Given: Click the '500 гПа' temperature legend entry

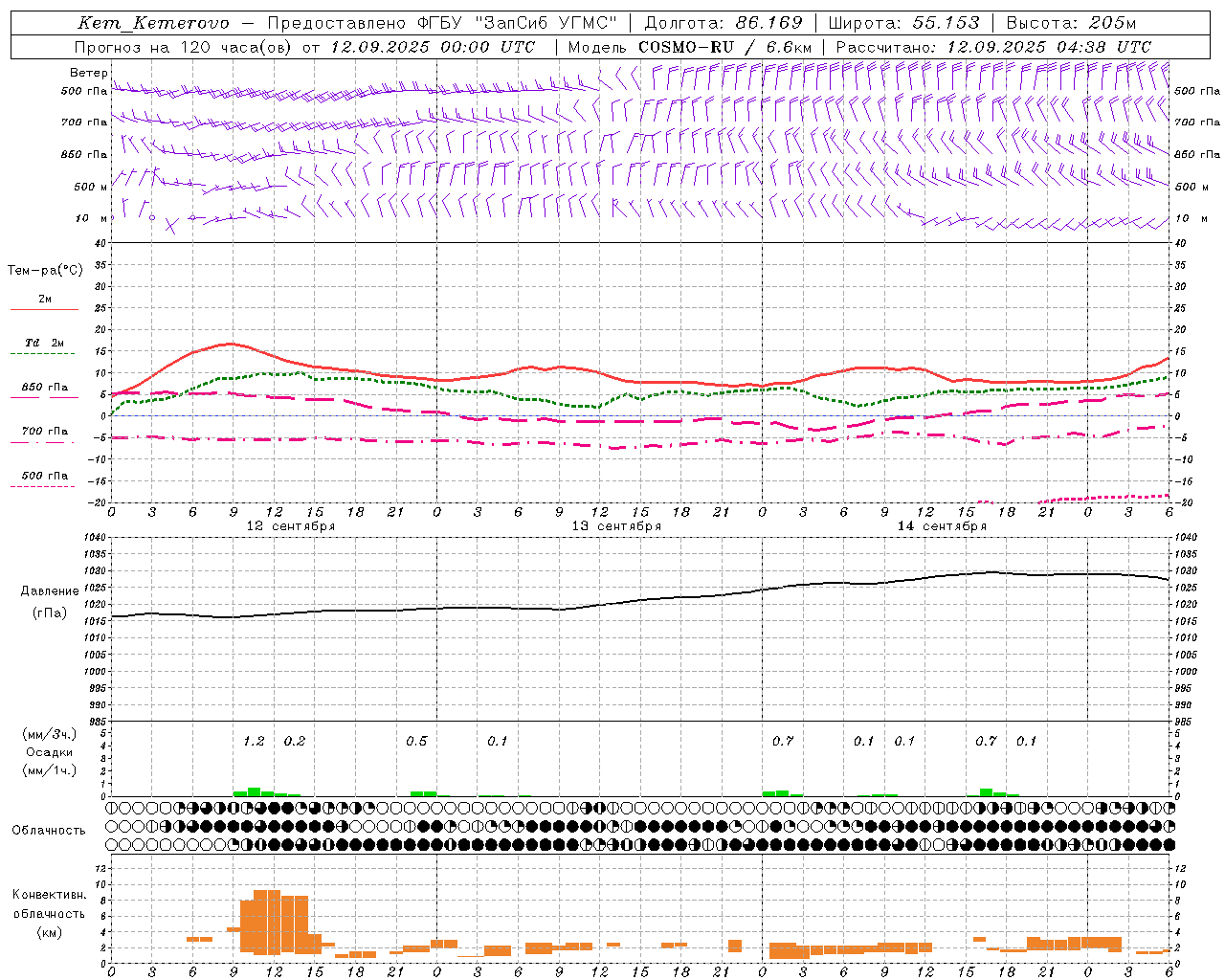Looking at the screenshot, I should pos(44,476).
